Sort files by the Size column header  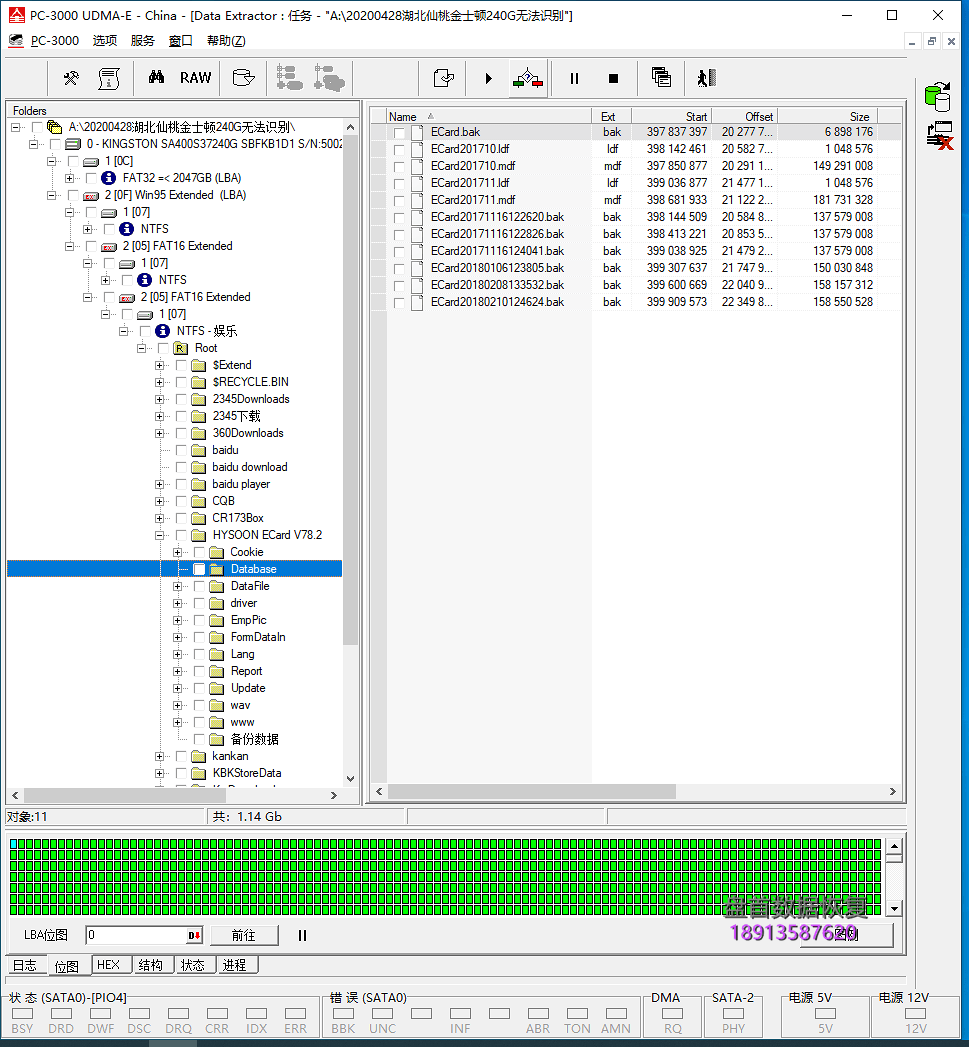tap(827, 116)
